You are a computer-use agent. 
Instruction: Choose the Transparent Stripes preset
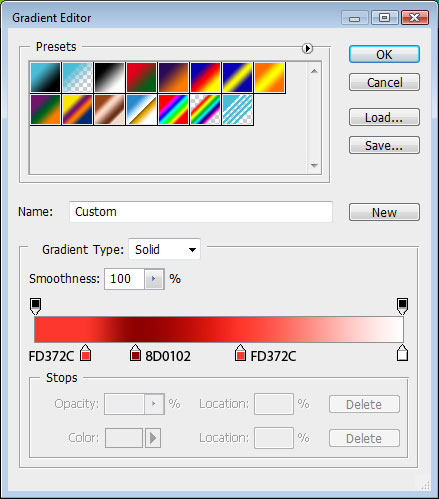tap(237, 109)
